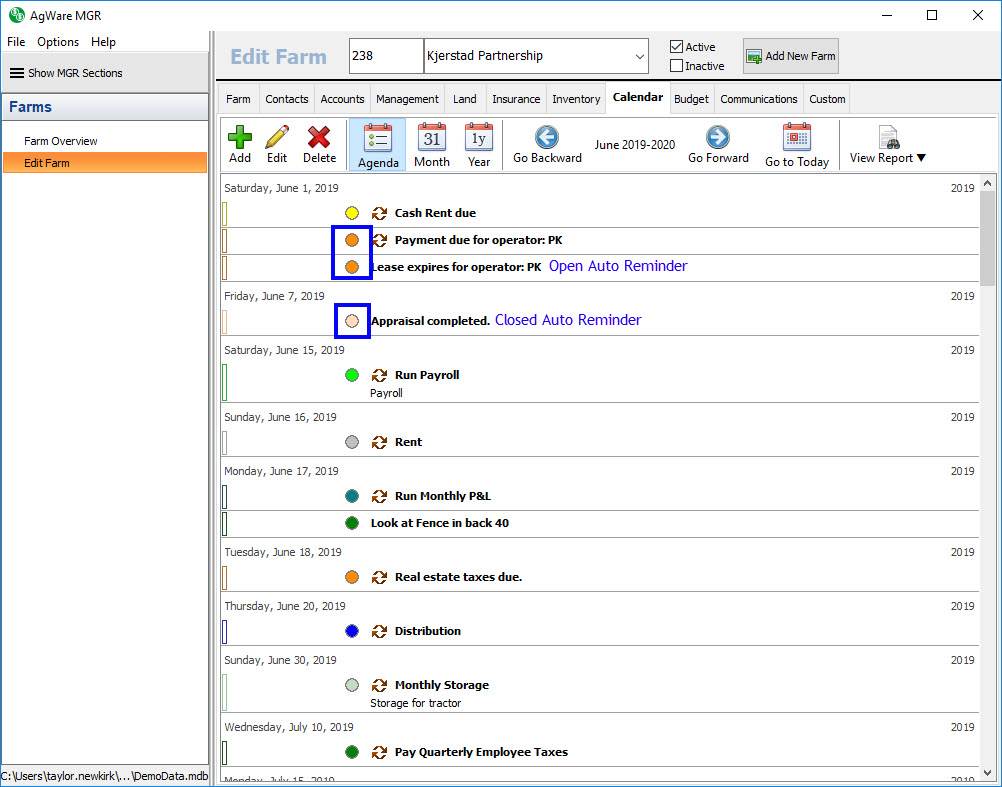
Task: Uncheck the Active checkbox
Action: pyautogui.click(x=677, y=47)
